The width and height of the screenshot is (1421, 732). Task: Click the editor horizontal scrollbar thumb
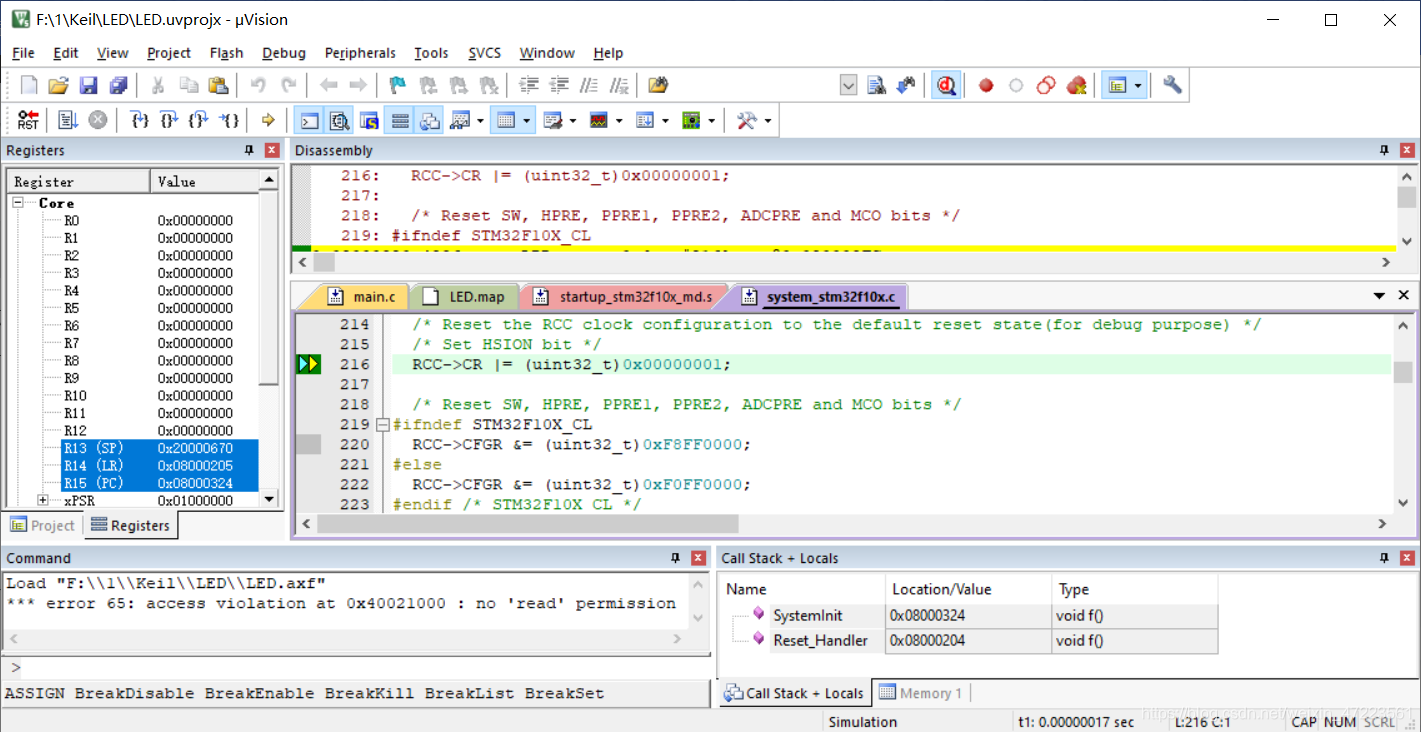click(526, 523)
